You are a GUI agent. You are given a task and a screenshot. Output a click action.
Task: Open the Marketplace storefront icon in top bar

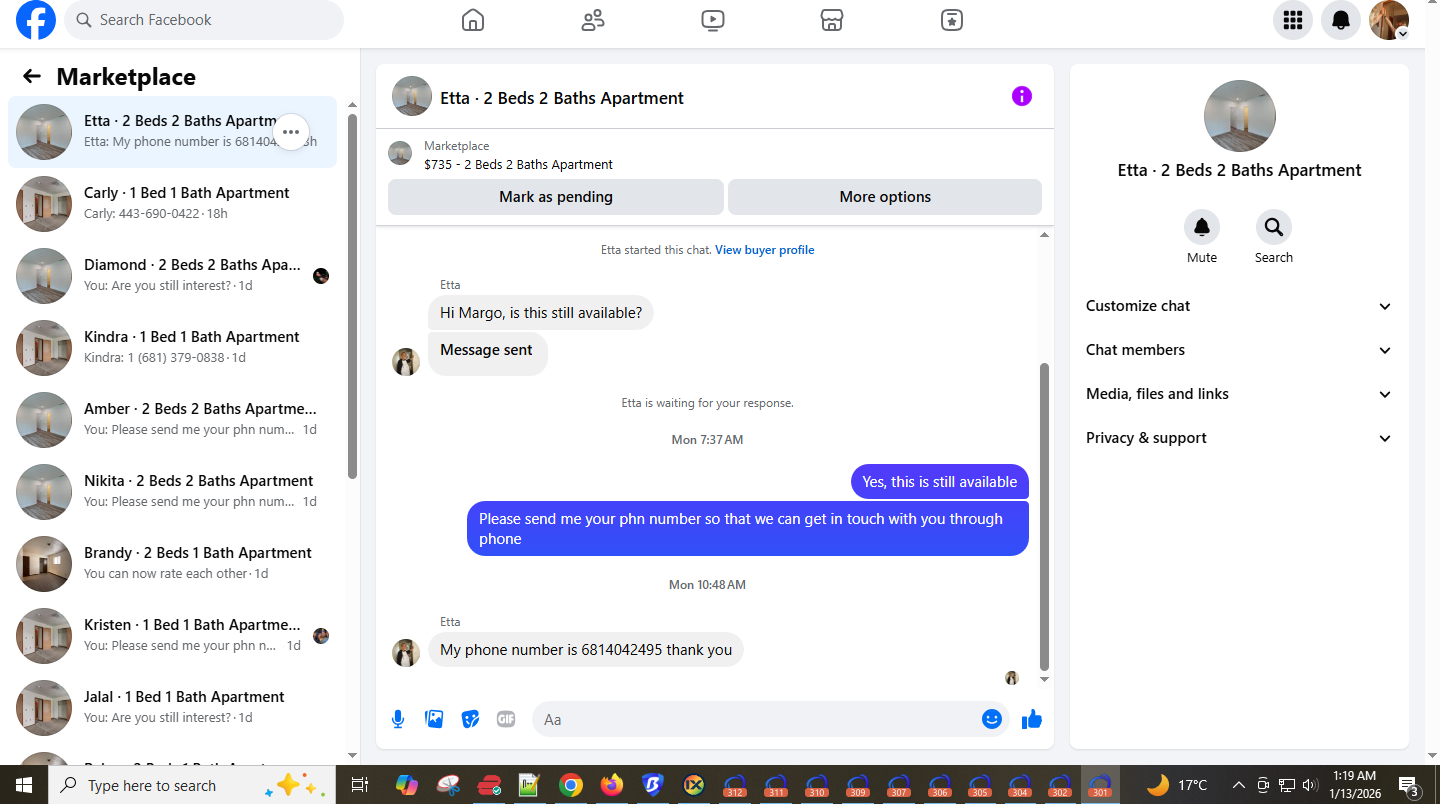click(x=832, y=20)
